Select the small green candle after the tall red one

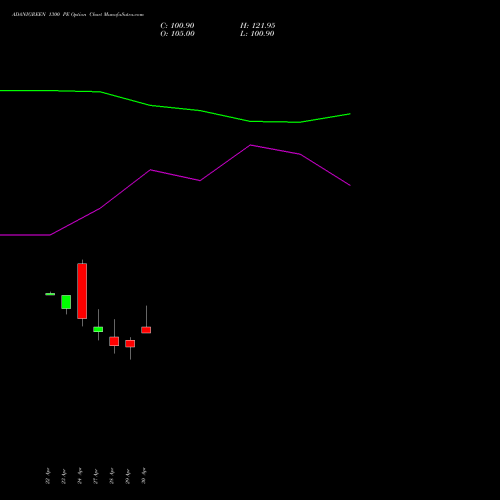98,329
